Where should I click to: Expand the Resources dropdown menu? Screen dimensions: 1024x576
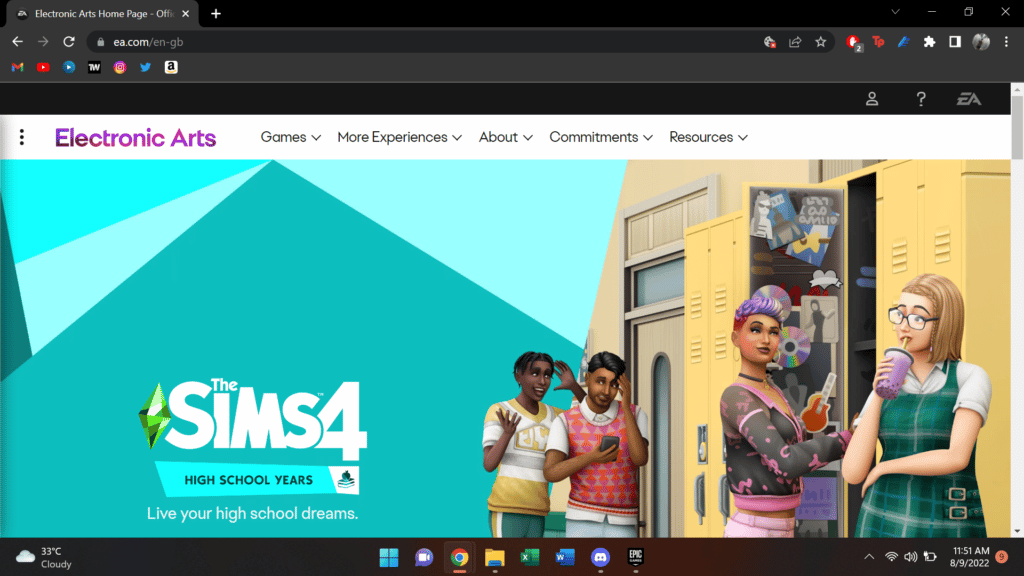[x=708, y=137]
